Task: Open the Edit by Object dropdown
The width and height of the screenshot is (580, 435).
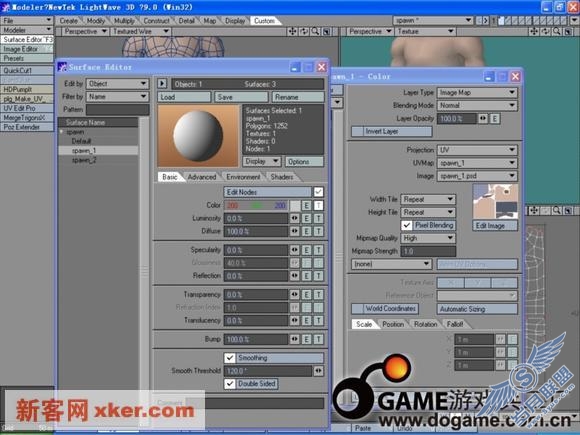Action: (118, 84)
